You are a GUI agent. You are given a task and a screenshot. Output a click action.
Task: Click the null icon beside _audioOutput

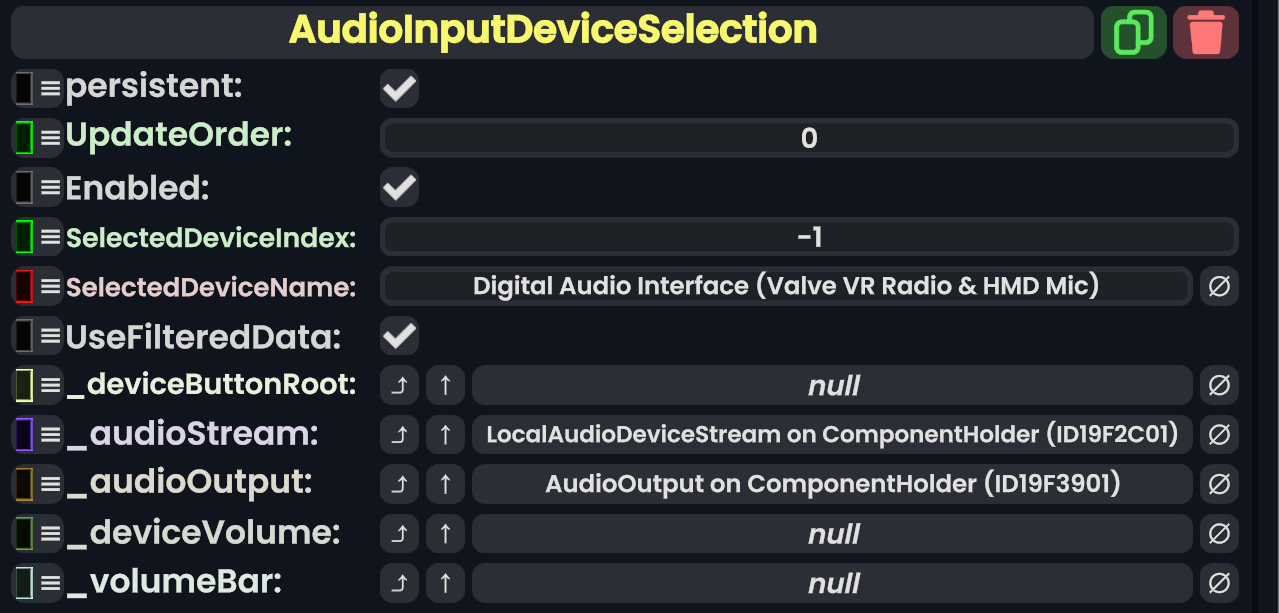pyautogui.click(x=1219, y=484)
